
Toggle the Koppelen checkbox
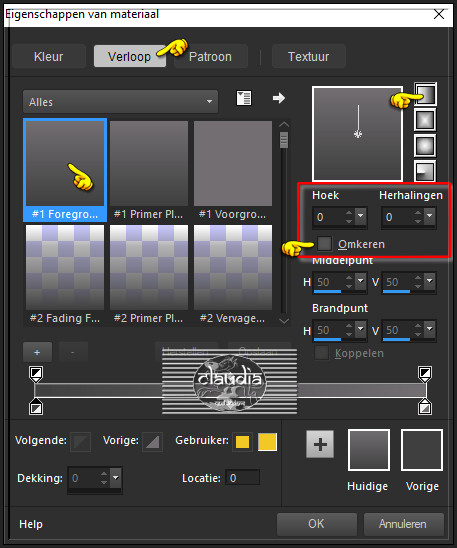(321, 353)
